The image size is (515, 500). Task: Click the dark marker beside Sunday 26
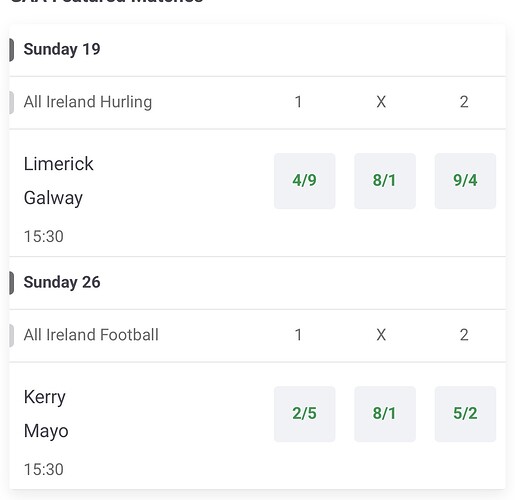[x=11, y=283]
